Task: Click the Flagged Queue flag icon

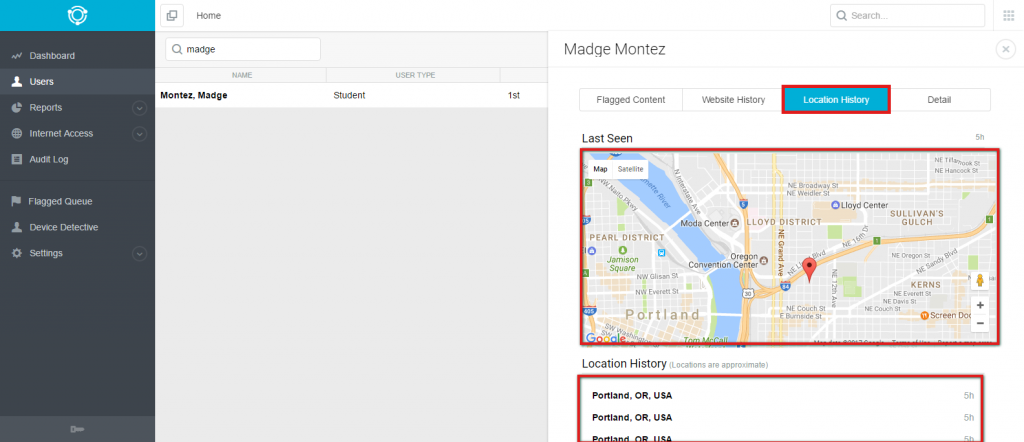Action: [16, 201]
